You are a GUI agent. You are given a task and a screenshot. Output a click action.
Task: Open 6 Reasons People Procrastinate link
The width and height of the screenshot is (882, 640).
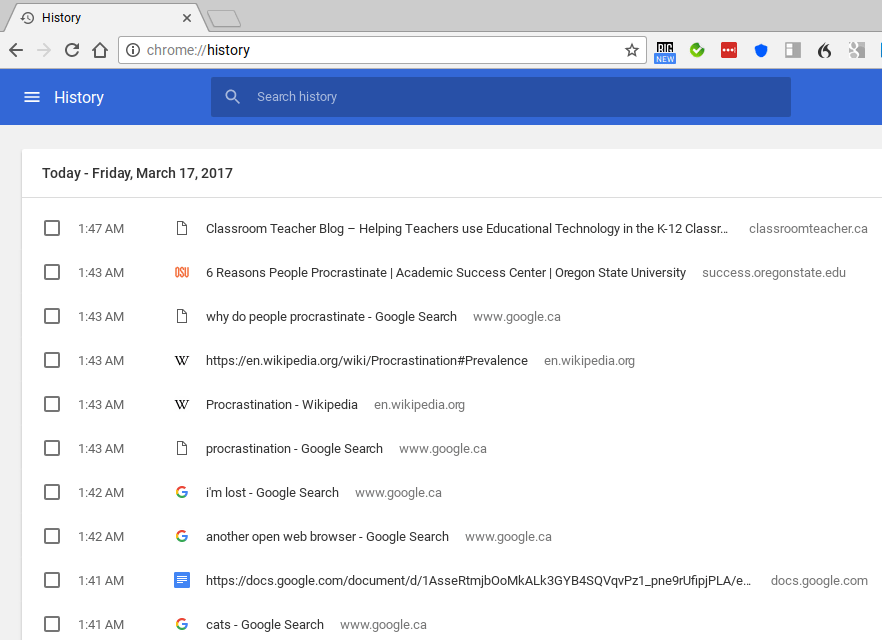tap(445, 273)
